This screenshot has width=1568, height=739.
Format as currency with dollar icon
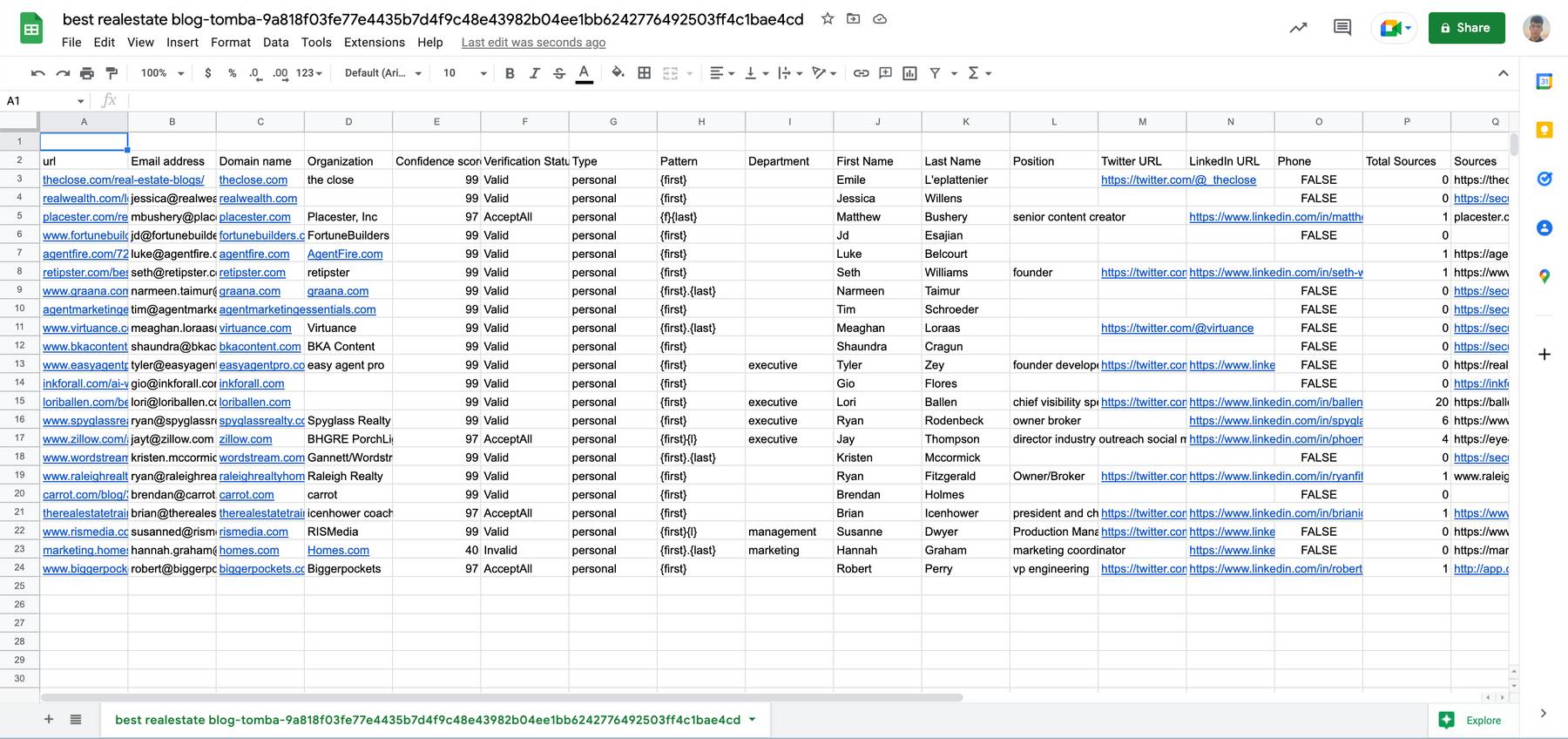coord(207,73)
